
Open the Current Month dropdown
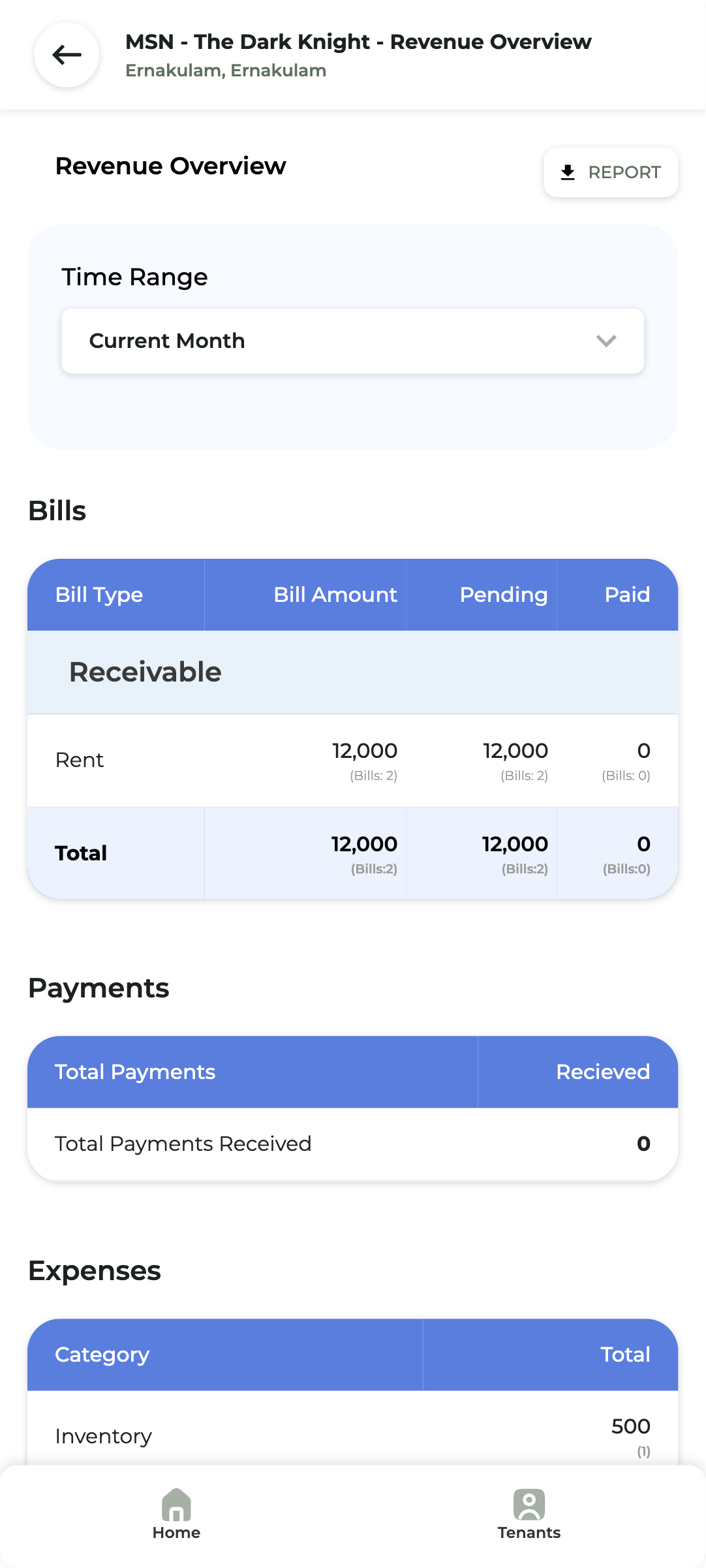coord(352,341)
